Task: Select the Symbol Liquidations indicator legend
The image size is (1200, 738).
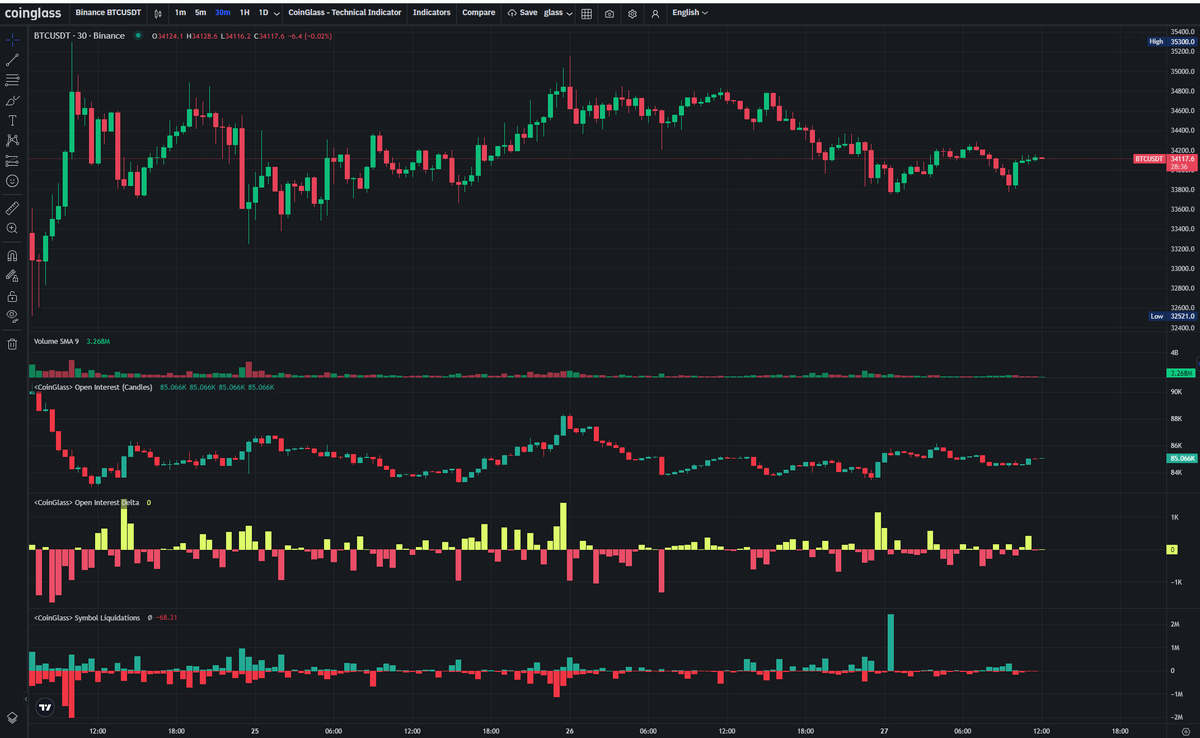Action: tap(86, 618)
